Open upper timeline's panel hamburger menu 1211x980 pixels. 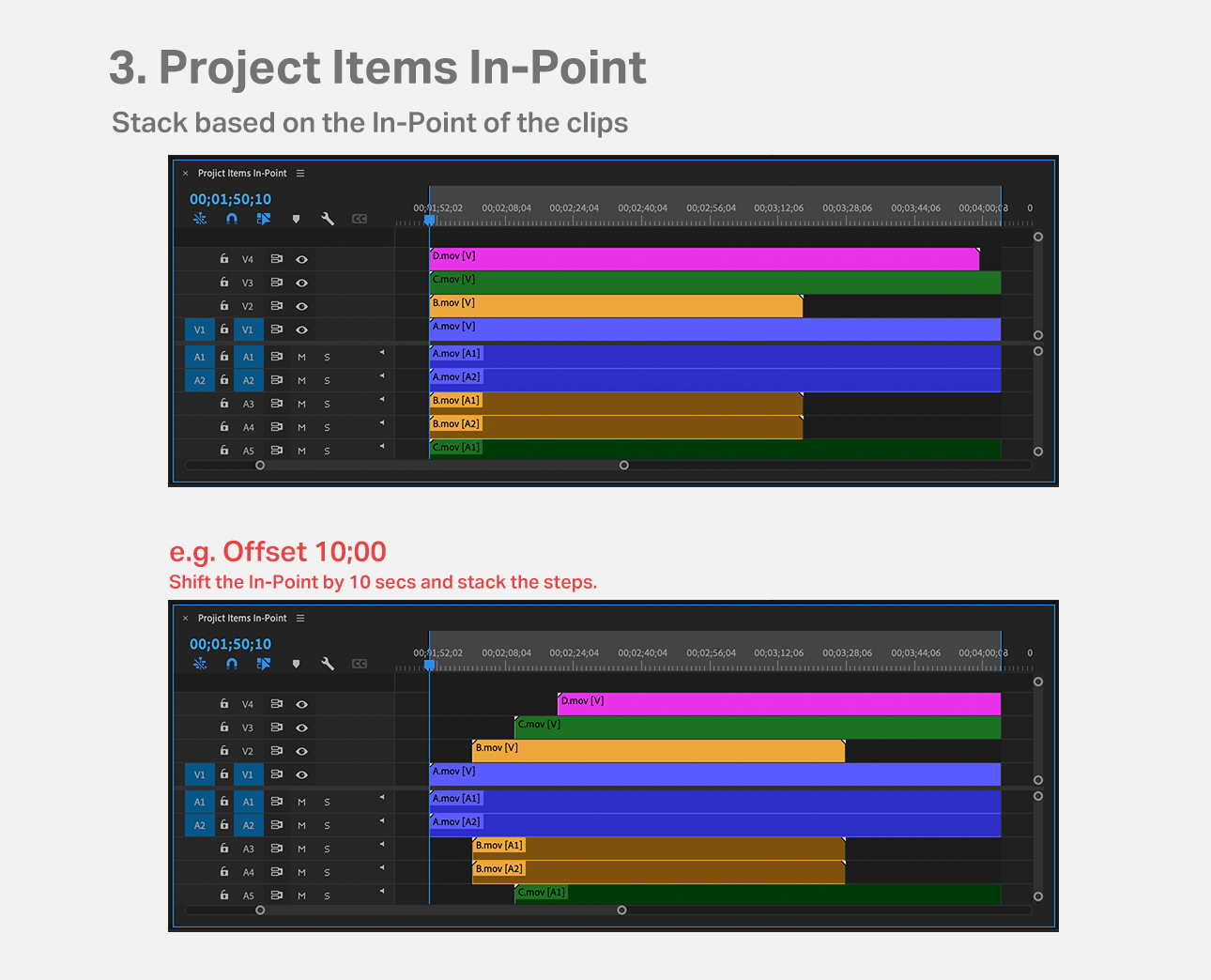click(x=300, y=174)
